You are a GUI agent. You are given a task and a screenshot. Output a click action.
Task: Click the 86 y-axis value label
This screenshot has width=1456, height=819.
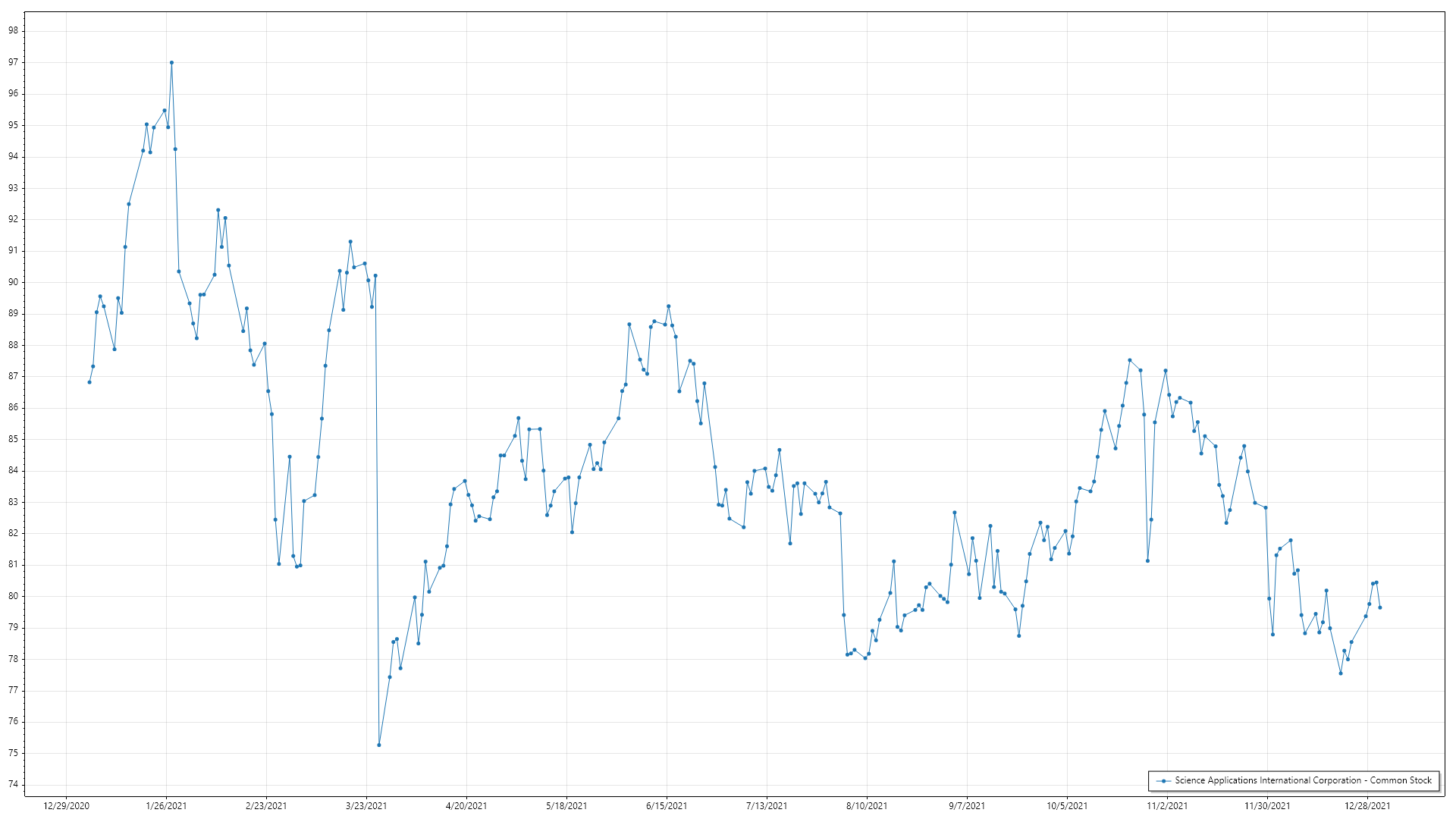pyautogui.click(x=14, y=407)
